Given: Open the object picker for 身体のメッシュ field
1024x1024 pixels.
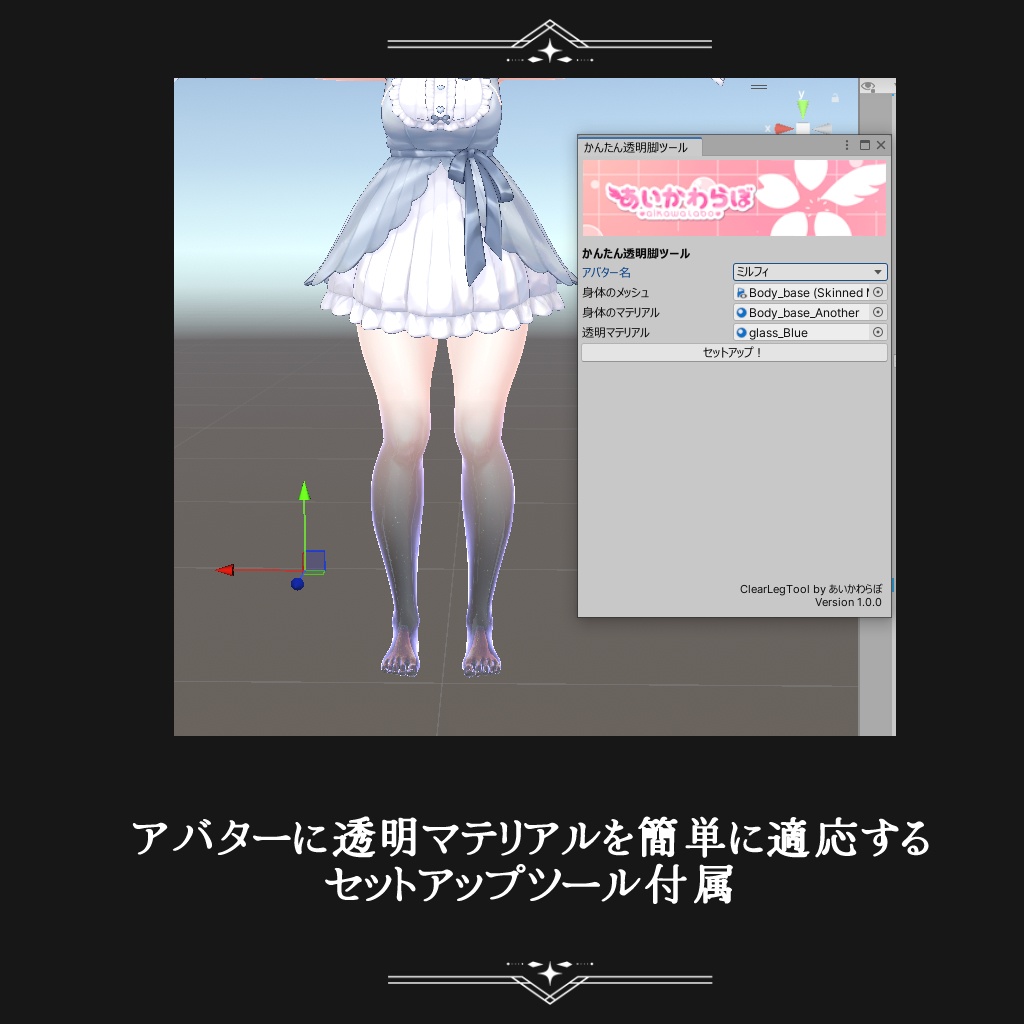Looking at the screenshot, I should (x=878, y=292).
